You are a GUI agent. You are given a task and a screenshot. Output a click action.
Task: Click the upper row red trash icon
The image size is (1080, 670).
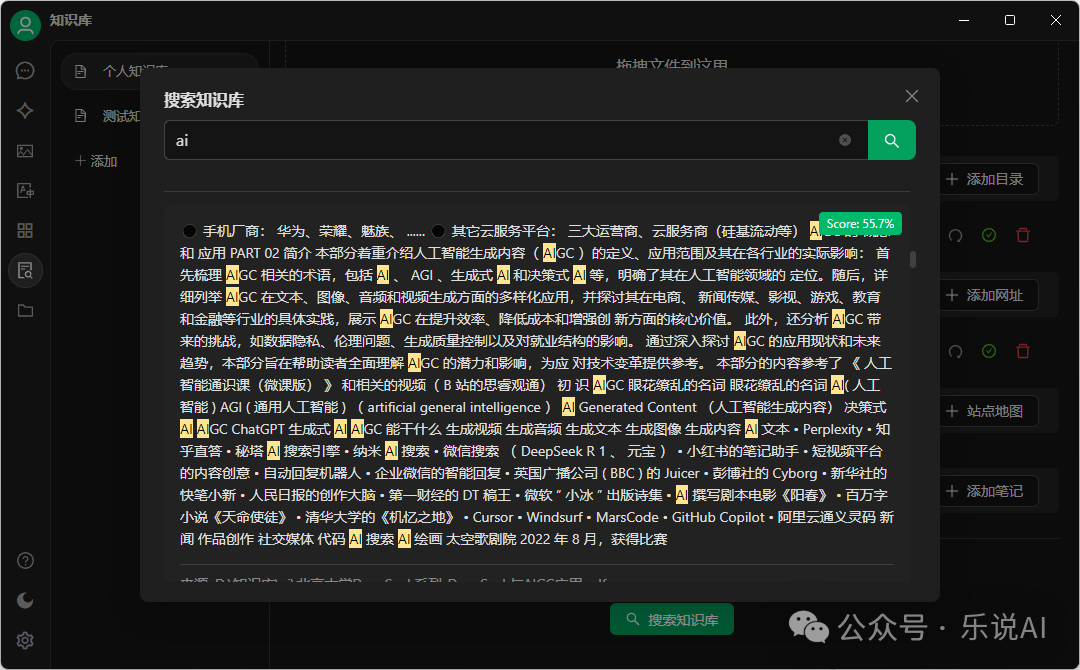[1023, 235]
